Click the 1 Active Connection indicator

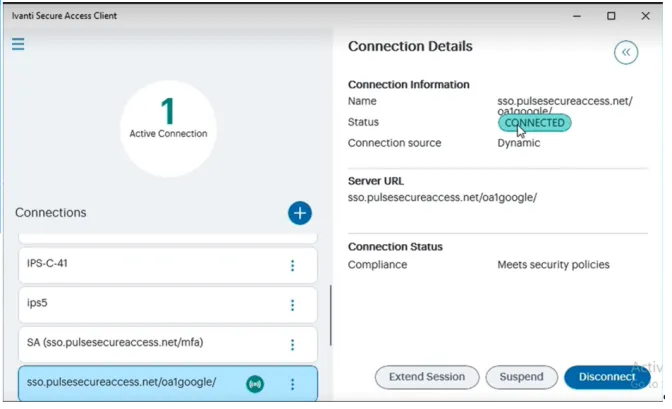click(168, 129)
